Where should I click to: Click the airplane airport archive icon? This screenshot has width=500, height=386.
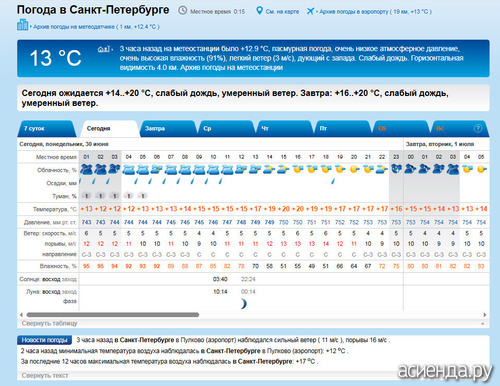coord(310,11)
